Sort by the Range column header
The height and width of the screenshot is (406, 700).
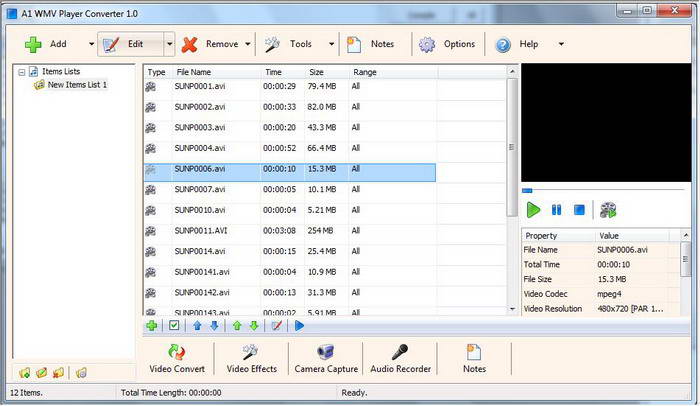[393, 72]
